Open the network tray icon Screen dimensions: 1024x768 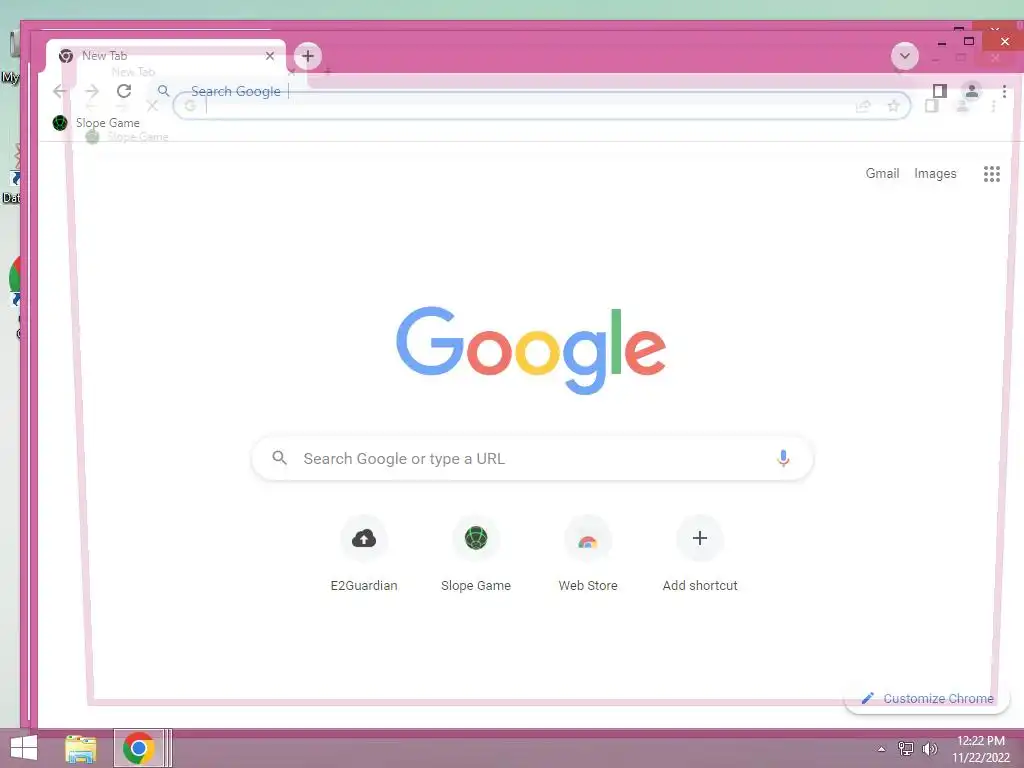[x=906, y=748]
